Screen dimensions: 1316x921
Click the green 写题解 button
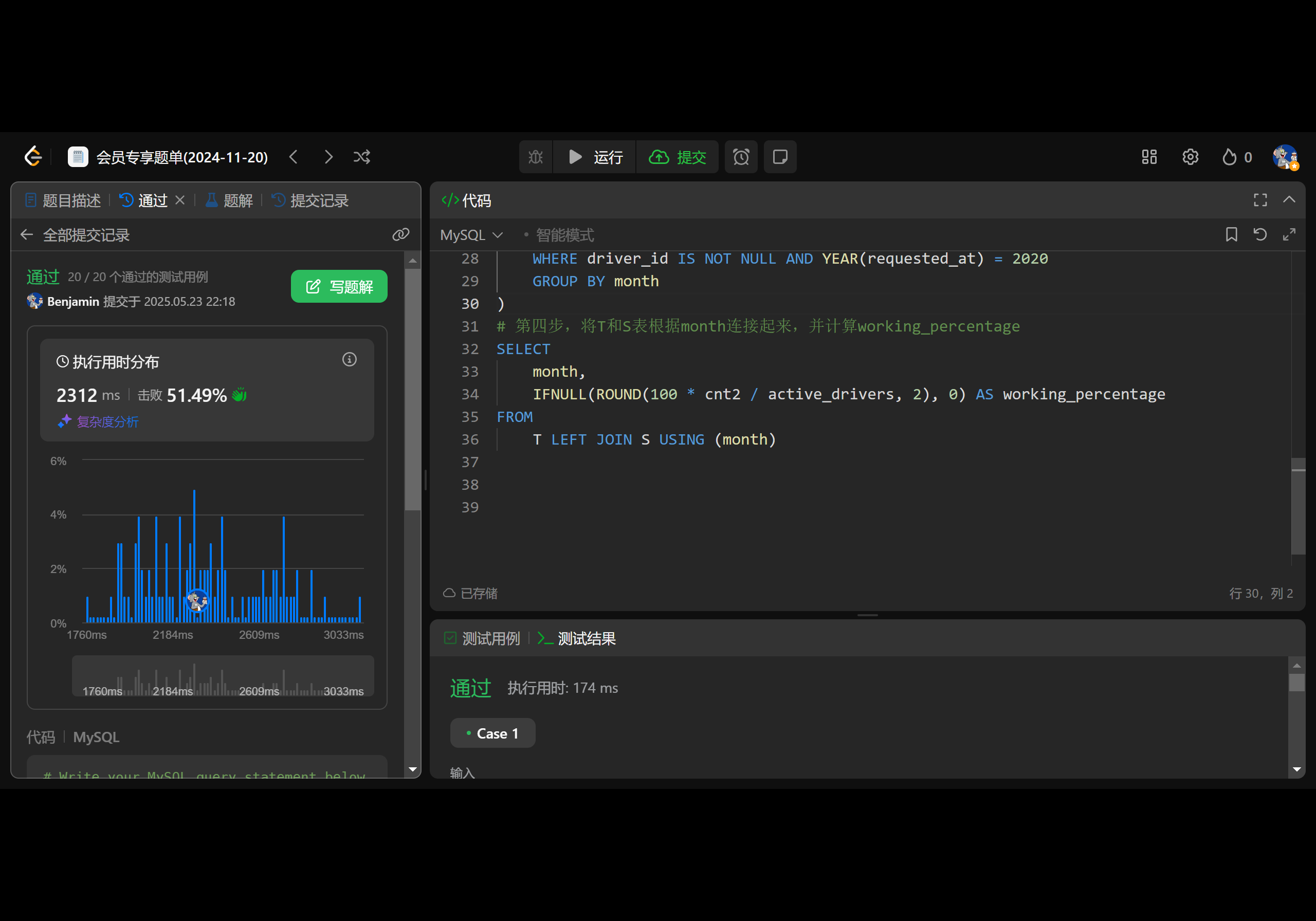point(339,287)
